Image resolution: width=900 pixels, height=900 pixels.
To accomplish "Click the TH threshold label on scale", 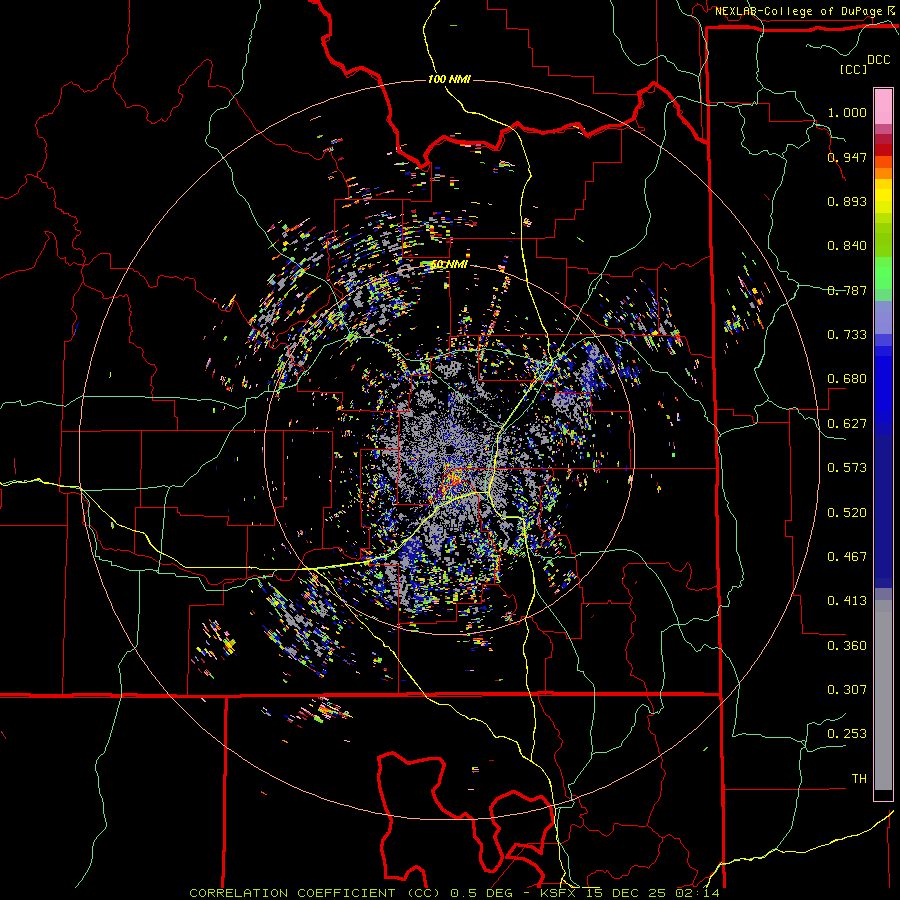I will click(859, 778).
